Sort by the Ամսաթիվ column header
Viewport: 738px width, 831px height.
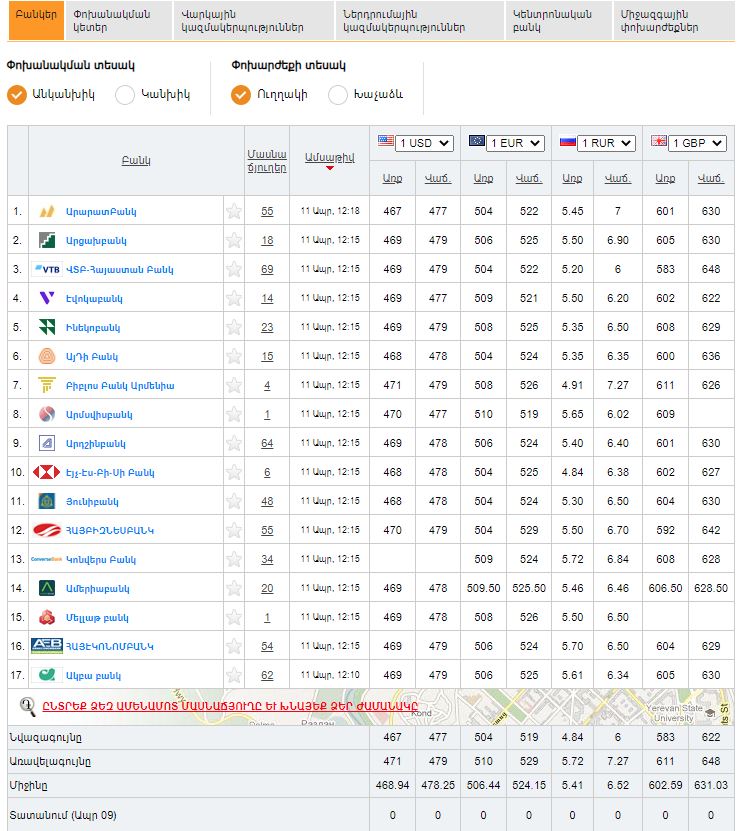pyautogui.click(x=330, y=157)
